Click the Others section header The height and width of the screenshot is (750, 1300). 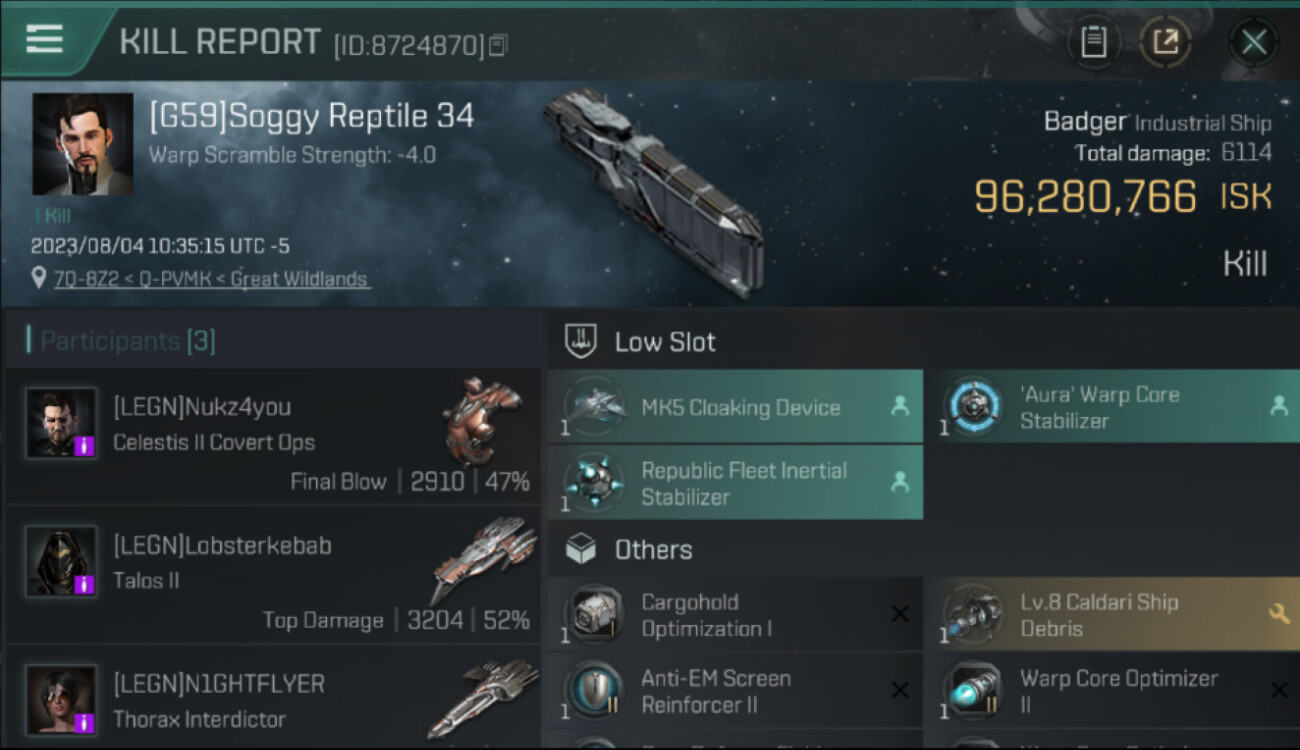pyautogui.click(x=653, y=549)
